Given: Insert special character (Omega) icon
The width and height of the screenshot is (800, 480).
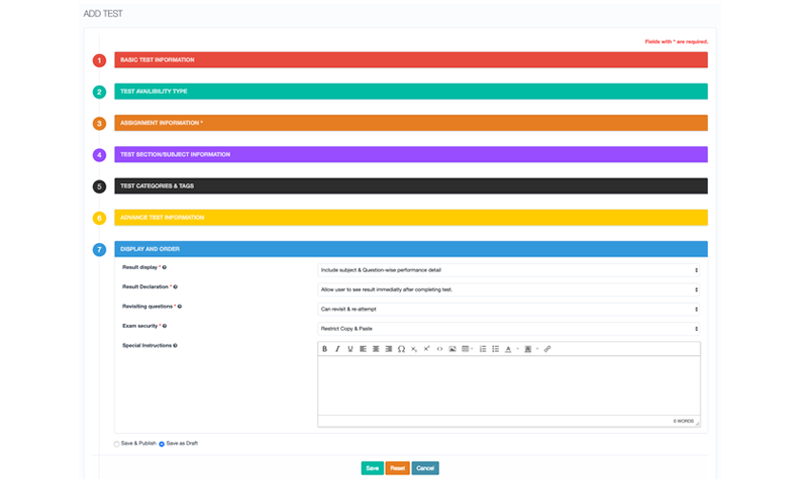Looking at the screenshot, I should 401,349.
